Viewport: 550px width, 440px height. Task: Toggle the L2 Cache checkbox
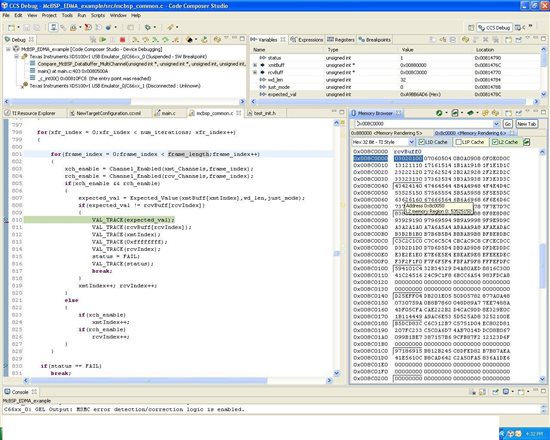tap(495, 142)
